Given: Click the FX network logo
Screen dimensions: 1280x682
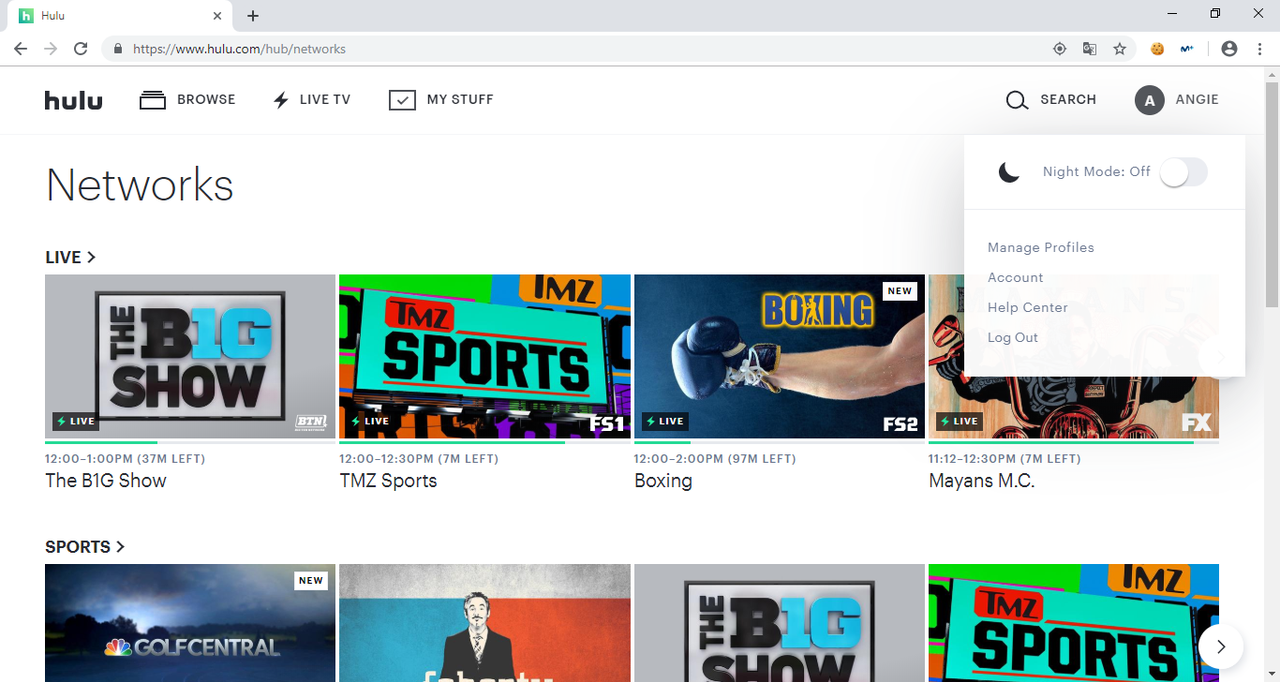Looking at the screenshot, I should click(1197, 423).
